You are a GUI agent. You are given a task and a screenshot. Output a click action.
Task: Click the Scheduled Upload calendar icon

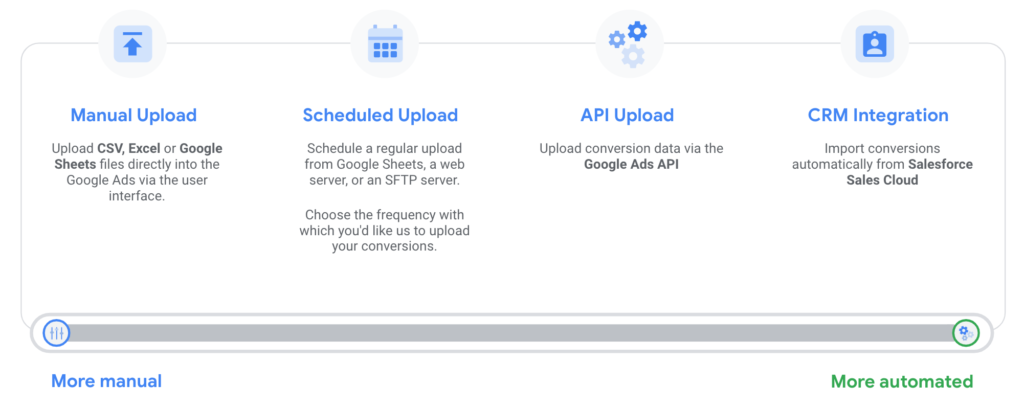pyautogui.click(x=385, y=44)
